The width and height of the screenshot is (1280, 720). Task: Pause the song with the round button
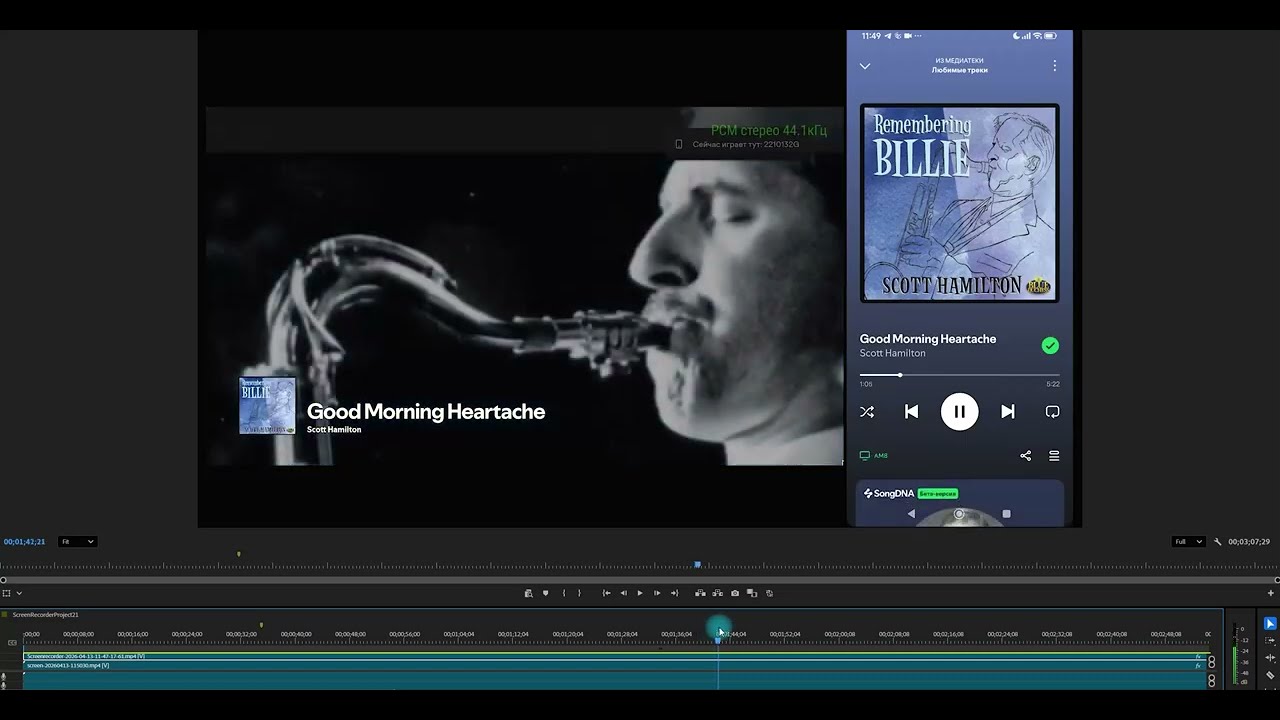[959, 412]
